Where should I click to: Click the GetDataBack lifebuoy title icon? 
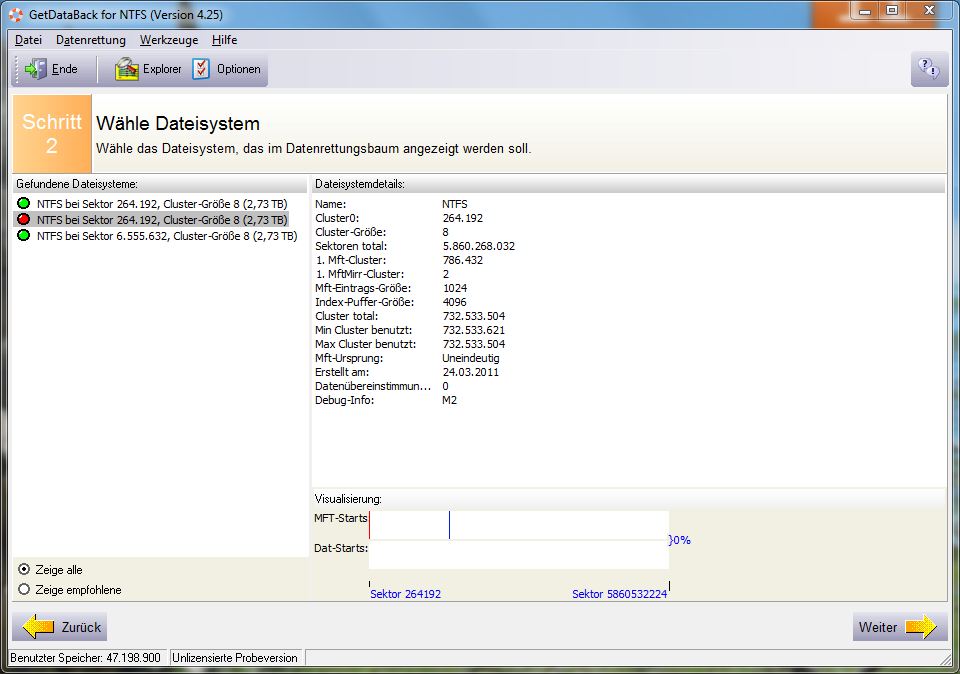pyautogui.click(x=16, y=13)
